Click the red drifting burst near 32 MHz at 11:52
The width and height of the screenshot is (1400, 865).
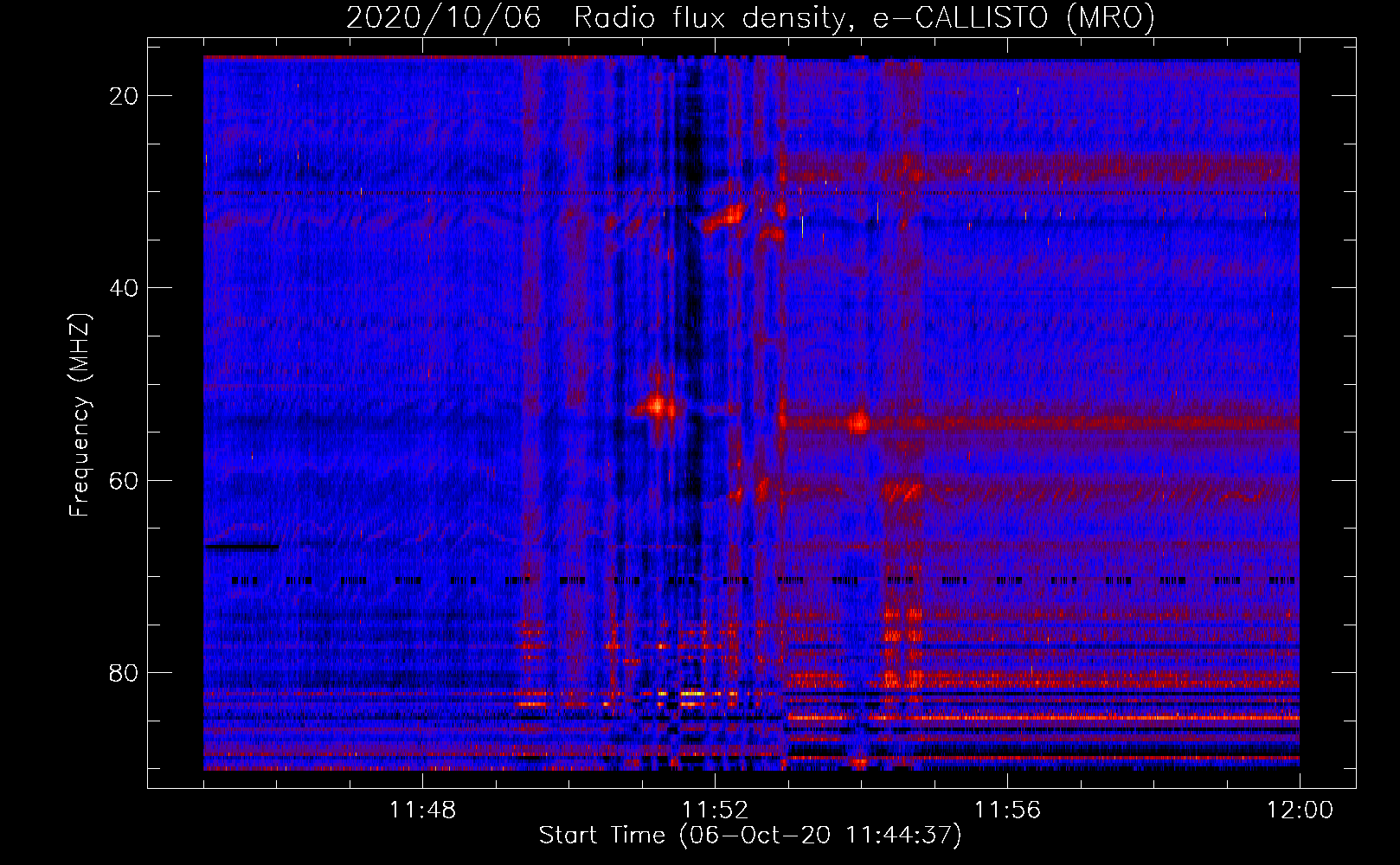coord(725,218)
